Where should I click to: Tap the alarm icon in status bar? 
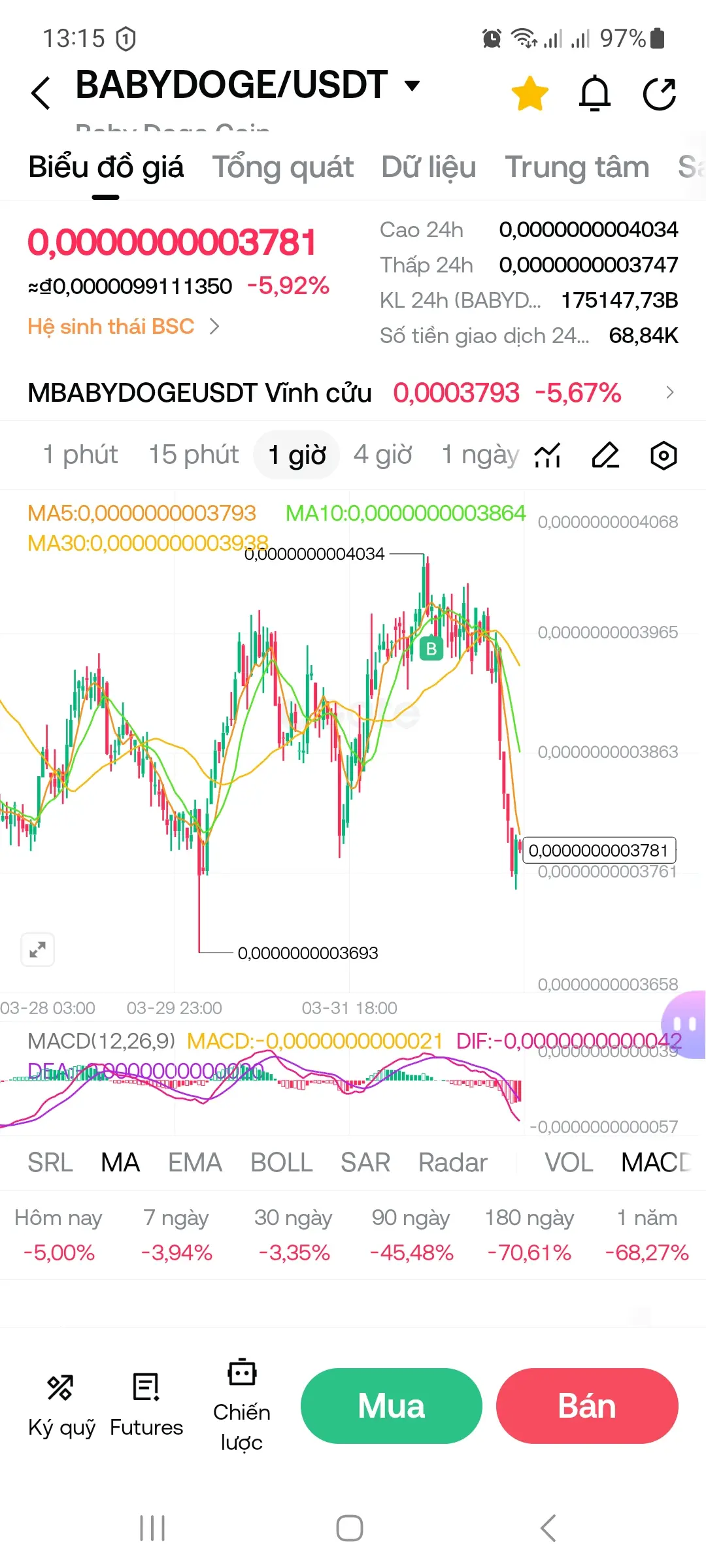point(492,39)
